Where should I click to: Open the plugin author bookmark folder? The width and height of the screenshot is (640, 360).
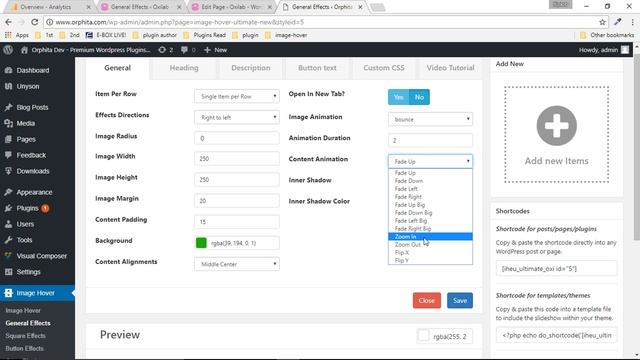tap(155, 35)
